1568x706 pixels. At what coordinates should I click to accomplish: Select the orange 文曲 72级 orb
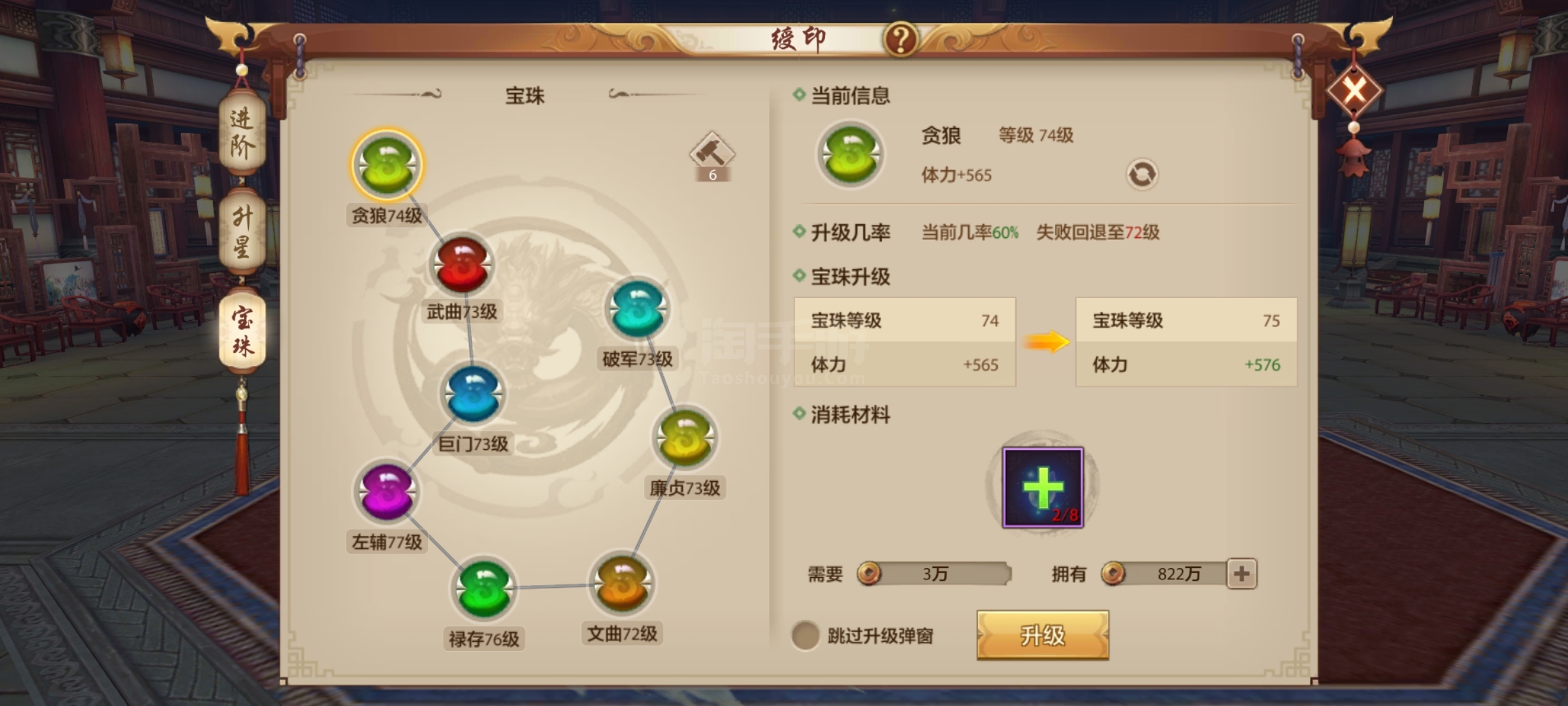(x=622, y=584)
